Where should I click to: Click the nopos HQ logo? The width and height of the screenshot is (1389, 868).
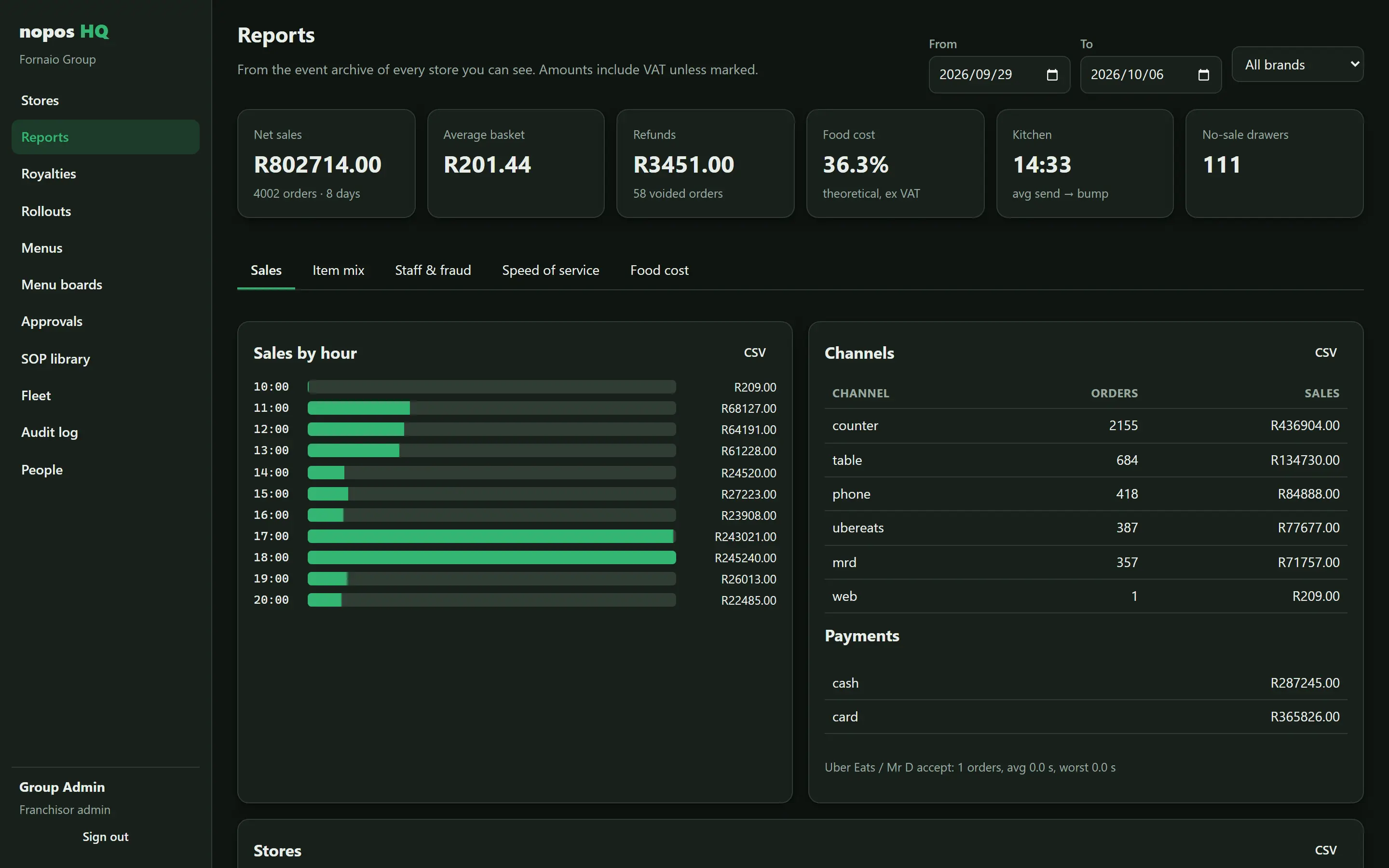tap(64, 31)
